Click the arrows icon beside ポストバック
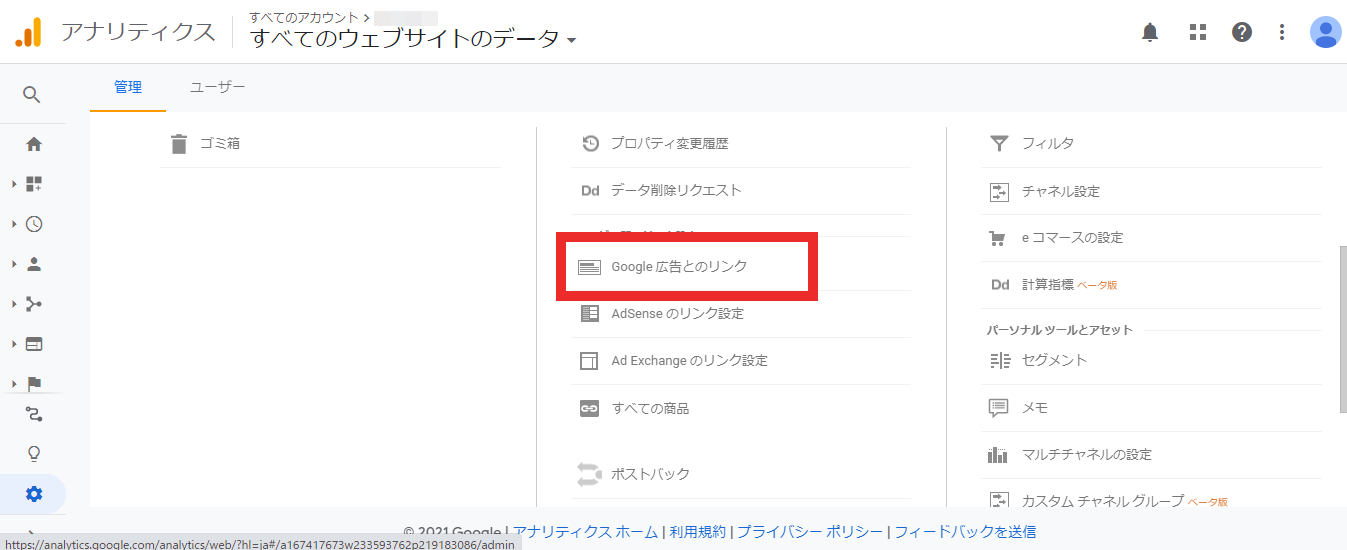Image resolution: width=1347 pixels, height=550 pixels. click(x=590, y=474)
